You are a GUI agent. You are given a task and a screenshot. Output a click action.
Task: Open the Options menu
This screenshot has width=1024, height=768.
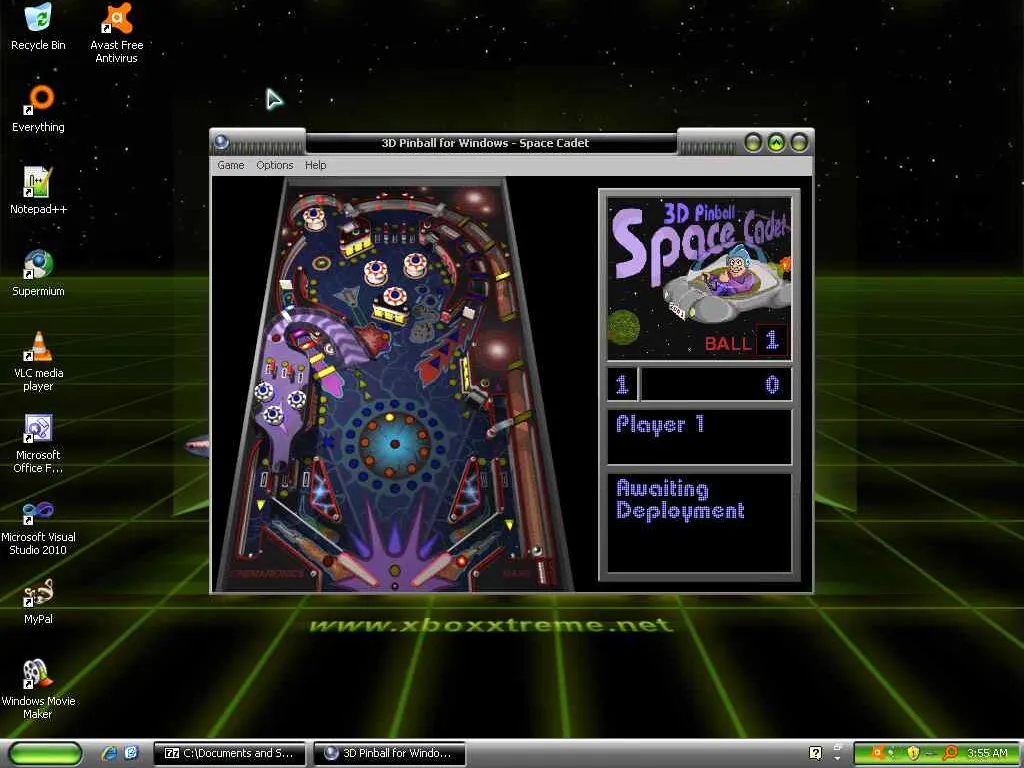coord(274,165)
